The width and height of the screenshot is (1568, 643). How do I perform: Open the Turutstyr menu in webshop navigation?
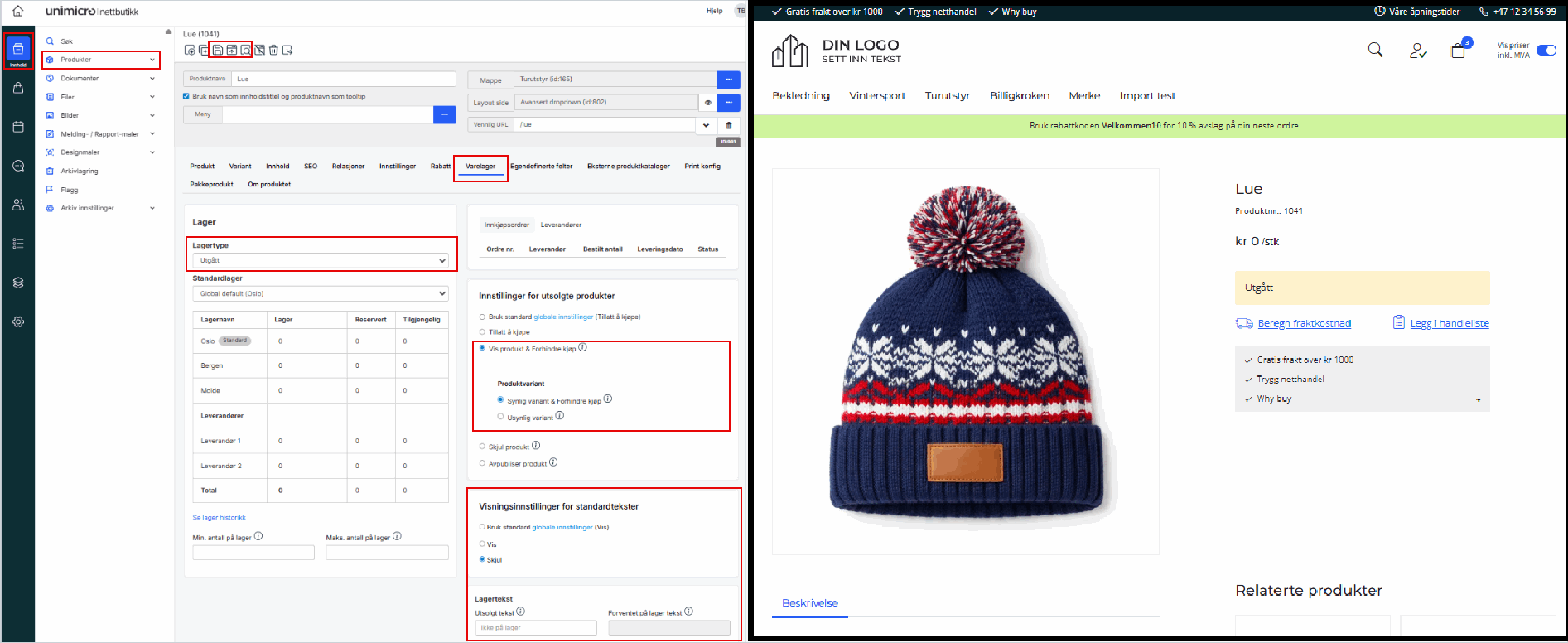click(947, 96)
